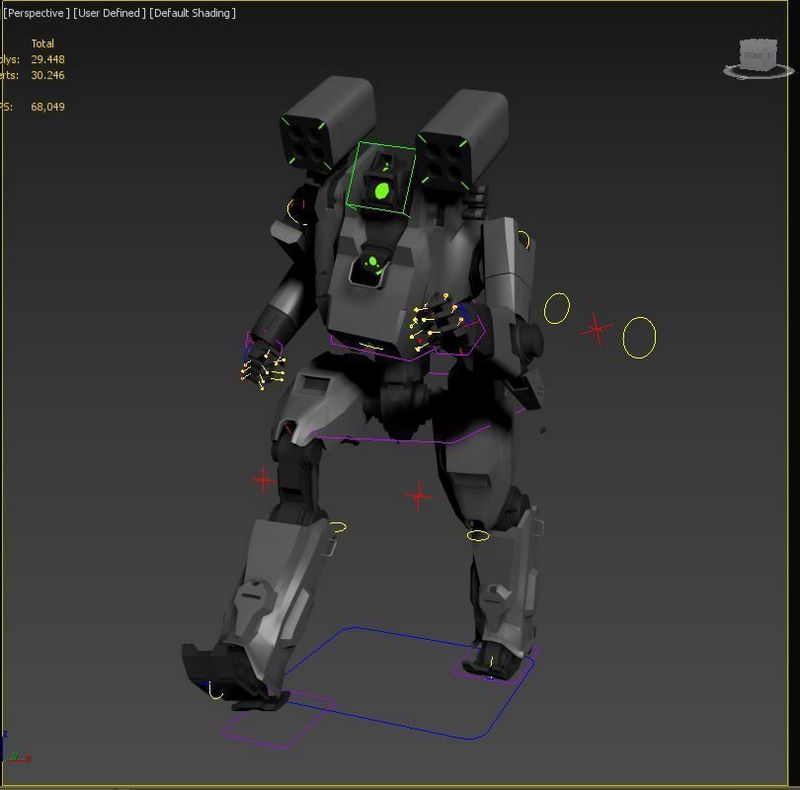Select the yellow knee ellipse on the straight leg
800x790 pixels.
479,536
